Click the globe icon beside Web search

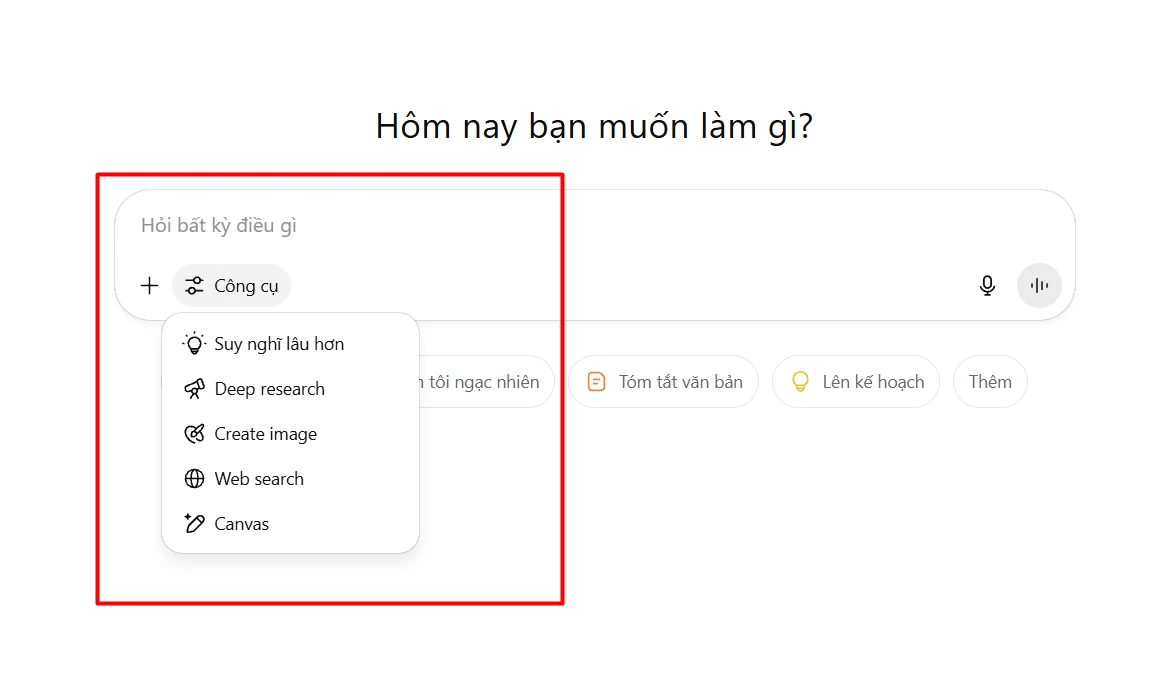(194, 479)
